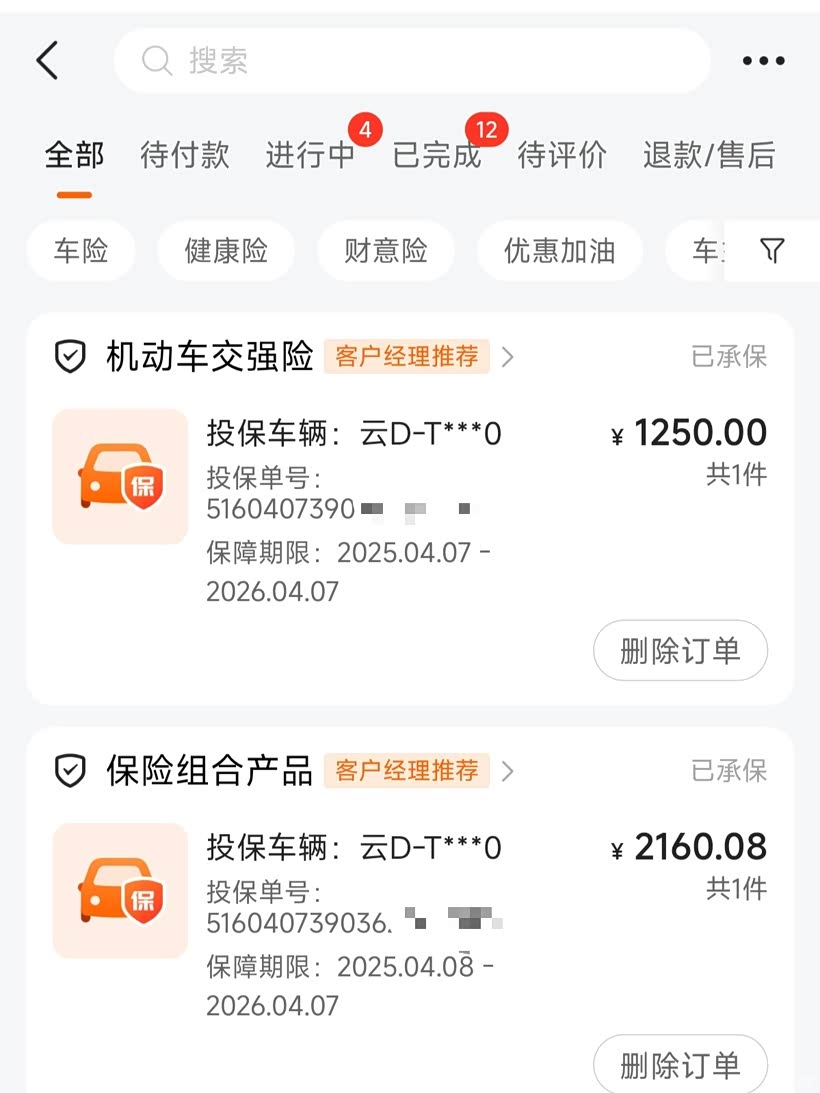Delete the 机动车交强险 order
Viewport: 820px width, 1093px height.
[x=680, y=651]
